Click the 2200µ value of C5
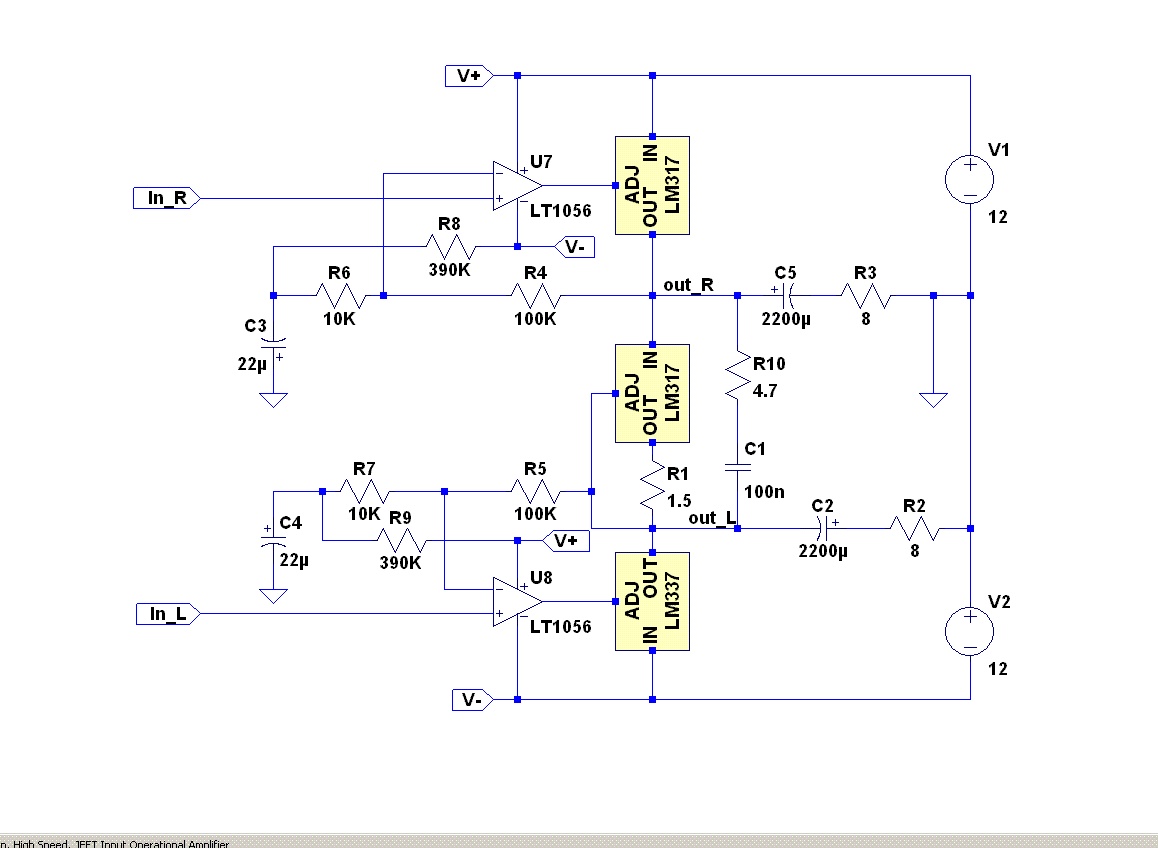Screen dimensions: 1158x848 point(786,319)
